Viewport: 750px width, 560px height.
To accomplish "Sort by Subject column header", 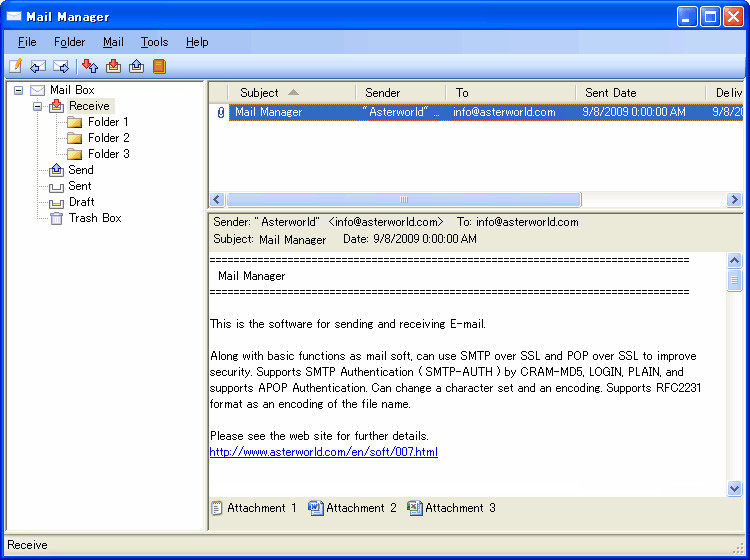I will pyautogui.click(x=292, y=93).
